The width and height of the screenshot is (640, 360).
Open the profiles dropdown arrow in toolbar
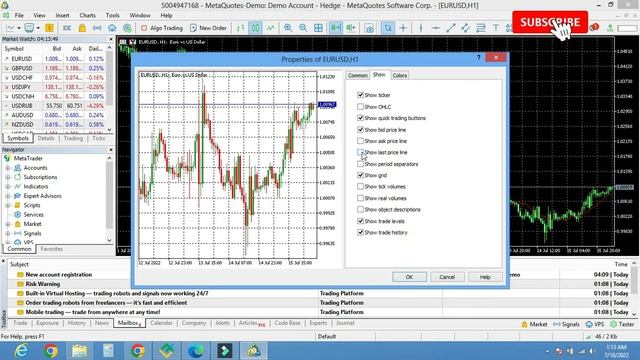[x=38, y=28]
